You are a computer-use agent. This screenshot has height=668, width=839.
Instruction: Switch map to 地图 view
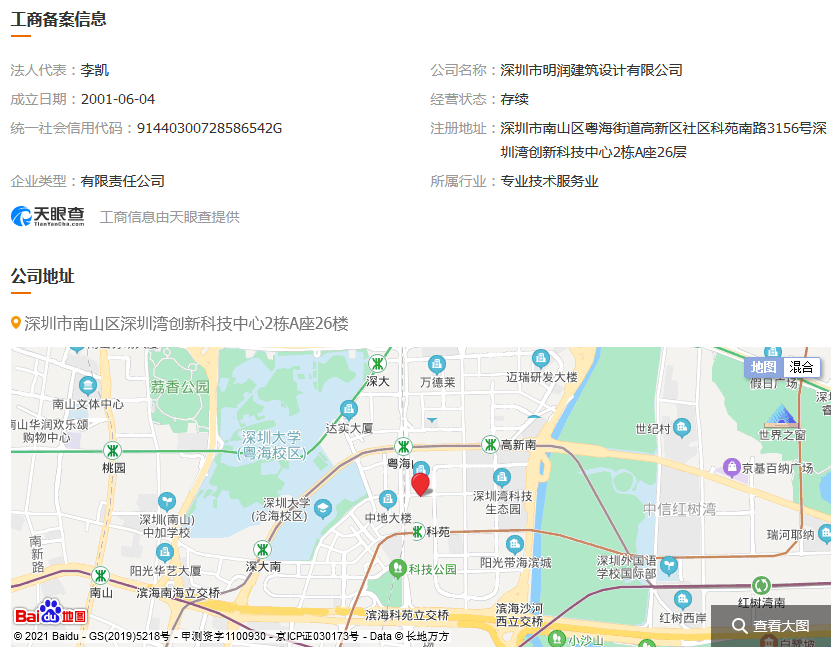[x=763, y=367]
